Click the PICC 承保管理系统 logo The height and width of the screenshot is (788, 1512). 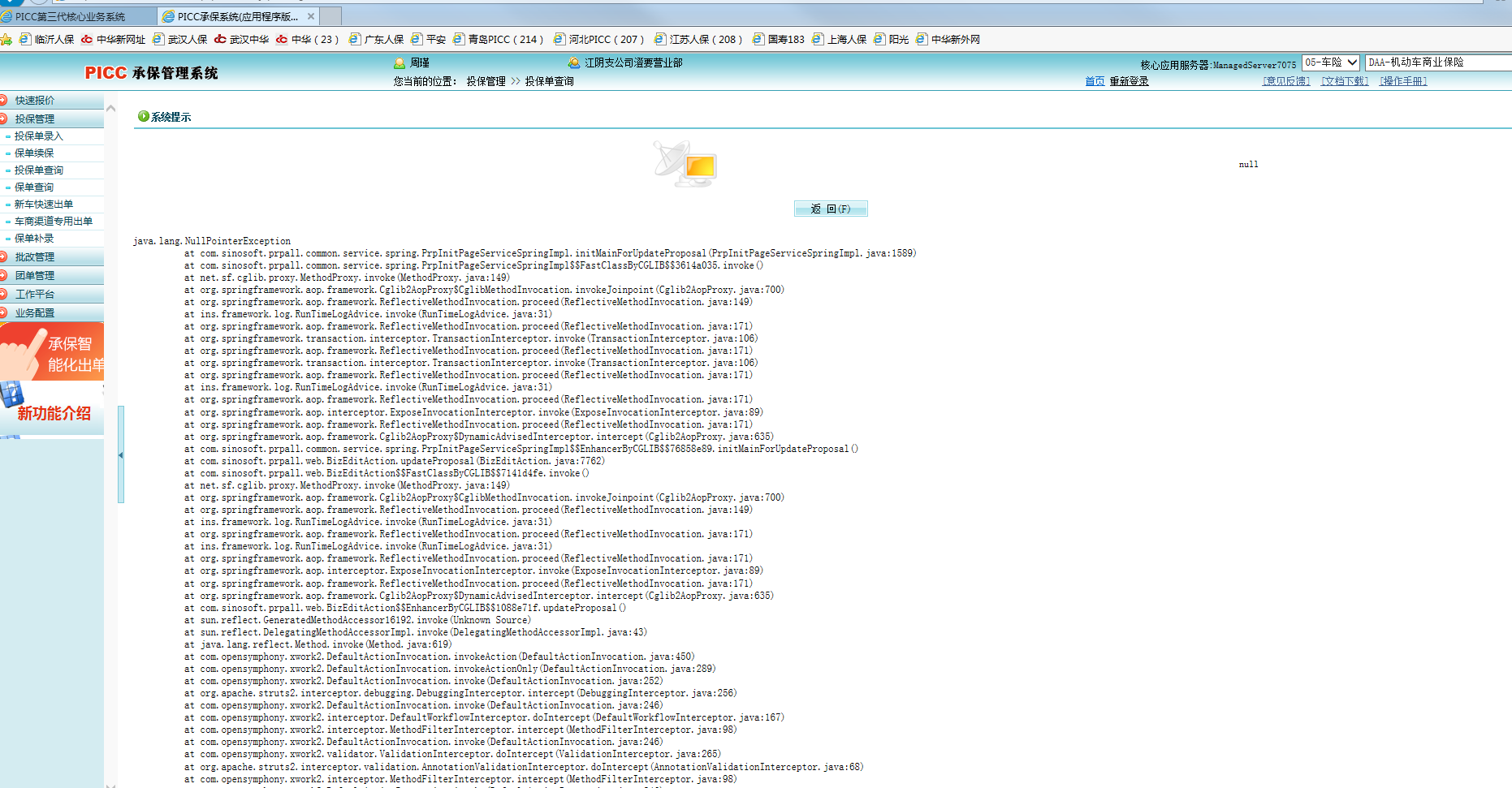(x=151, y=73)
